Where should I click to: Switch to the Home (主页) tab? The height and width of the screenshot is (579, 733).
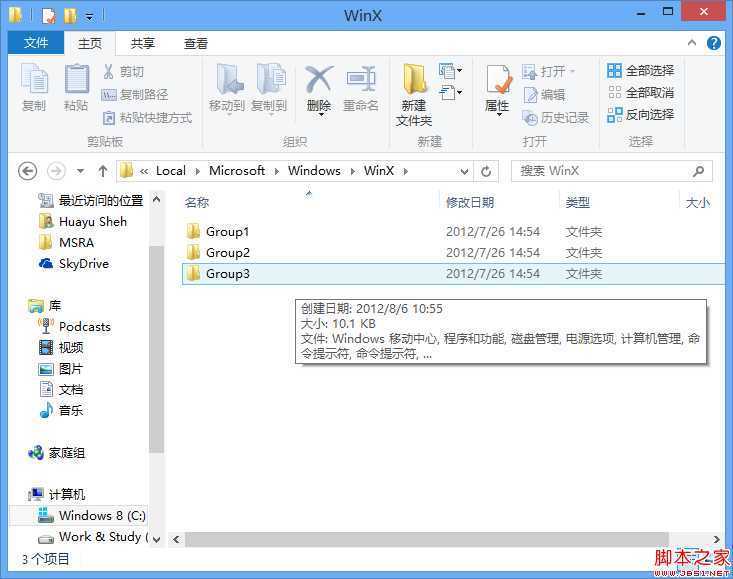point(90,43)
